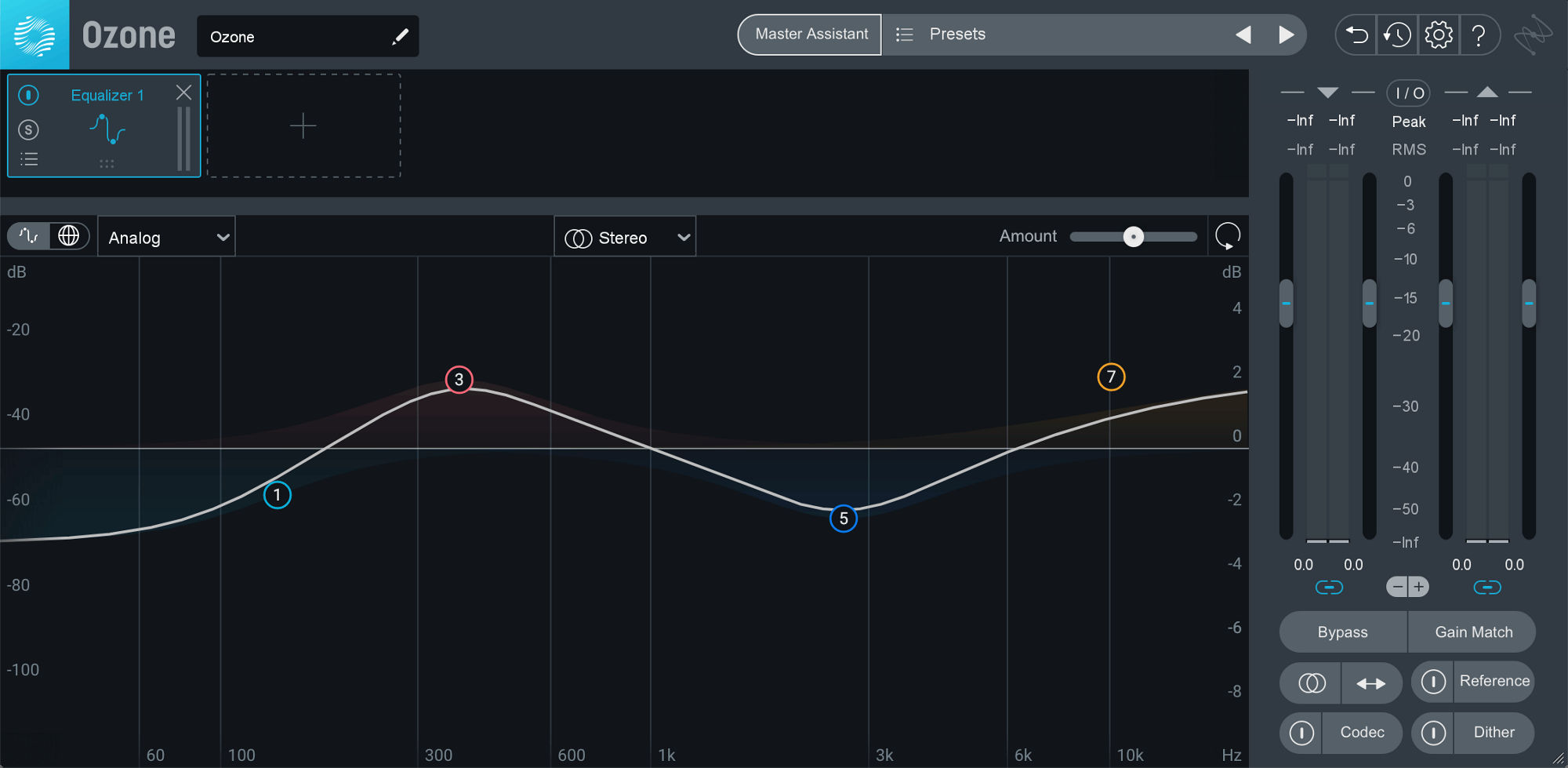1568x768 pixels.
Task: Select EQ node 7
Action: tap(1111, 377)
